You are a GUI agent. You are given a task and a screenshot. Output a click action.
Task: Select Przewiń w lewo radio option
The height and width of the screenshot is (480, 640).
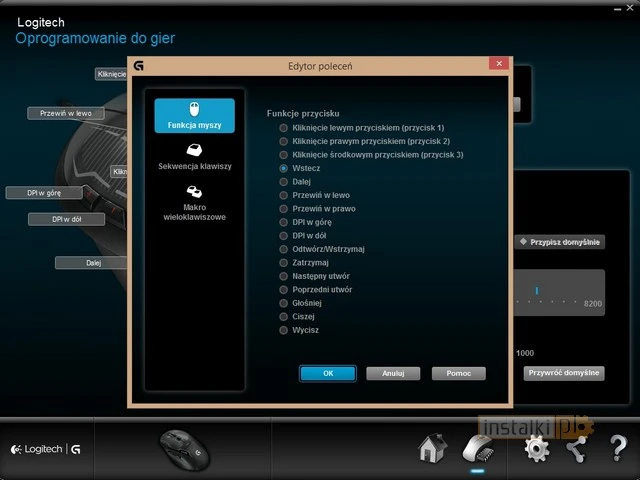click(x=283, y=195)
